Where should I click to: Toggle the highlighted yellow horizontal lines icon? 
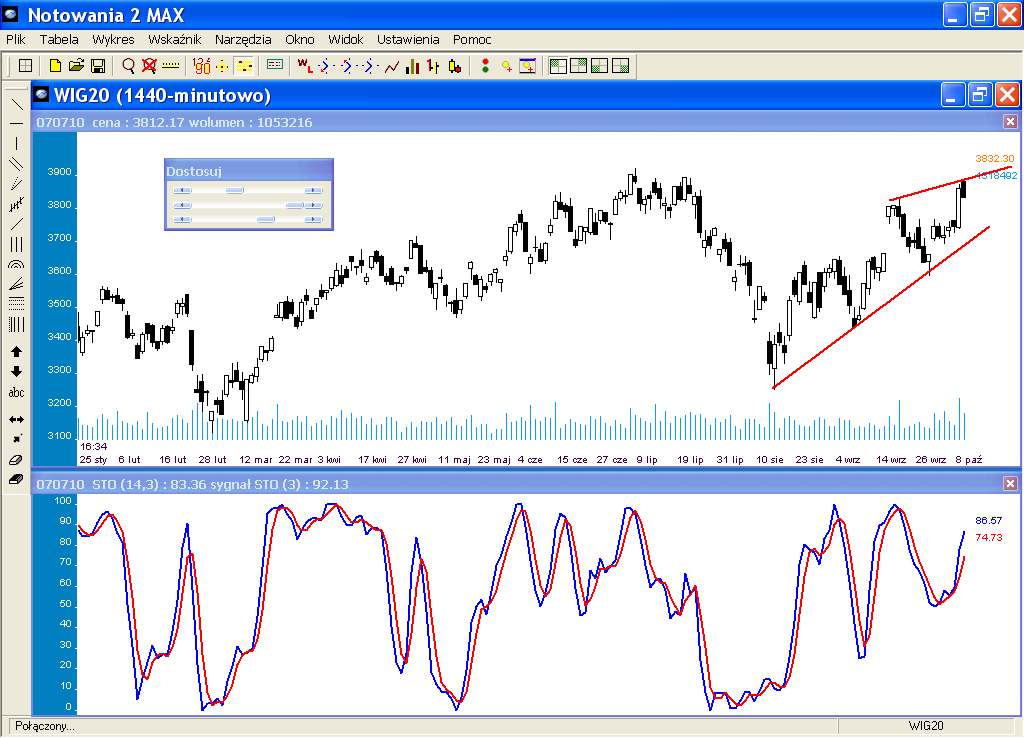coord(244,66)
